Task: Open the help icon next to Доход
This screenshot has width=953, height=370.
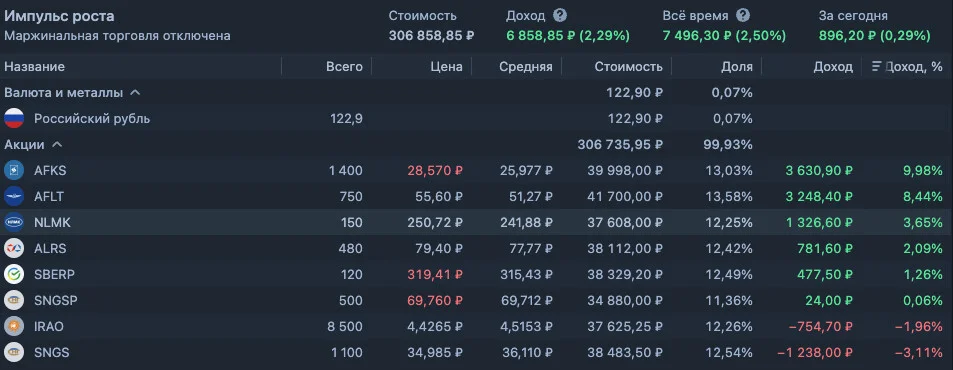Action: 560,16
